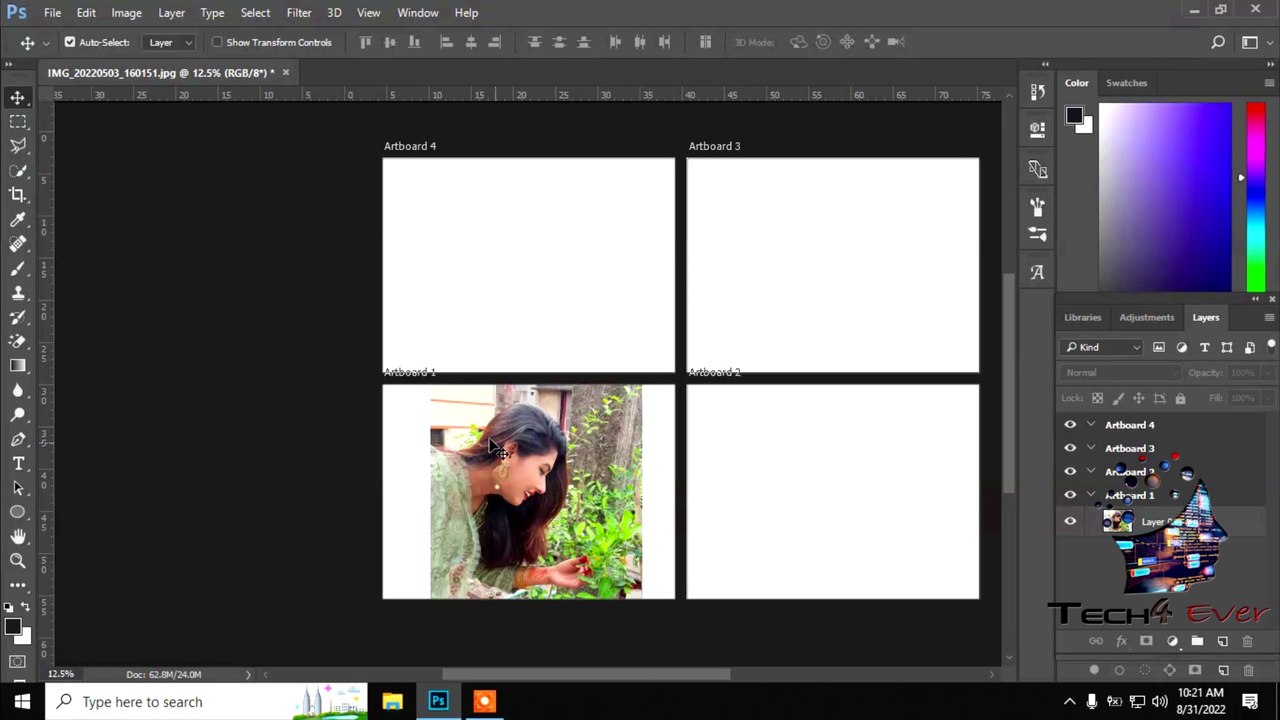1280x720 pixels.
Task: Open the letter A panel icon in the dock
Action: (x=1037, y=272)
